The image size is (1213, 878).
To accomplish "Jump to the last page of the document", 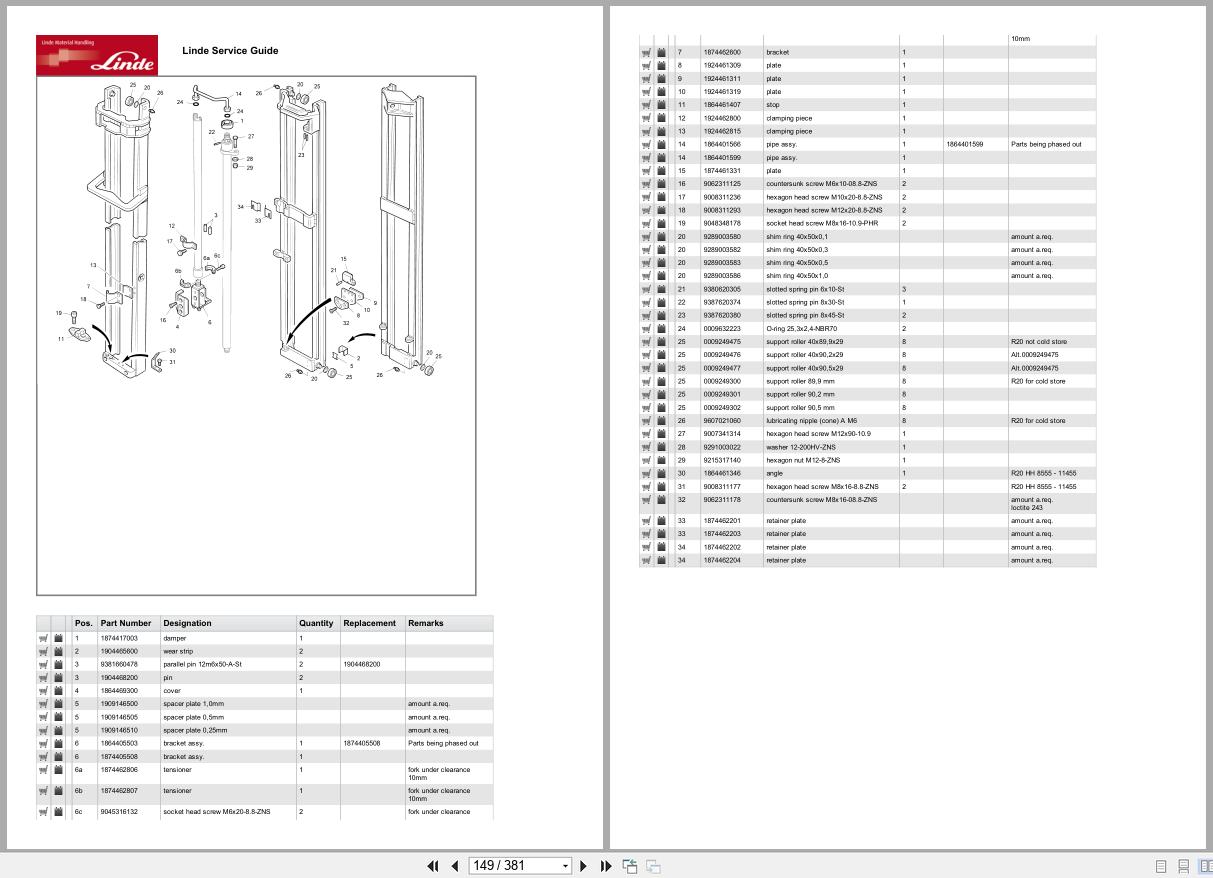I will [x=606, y=866].
